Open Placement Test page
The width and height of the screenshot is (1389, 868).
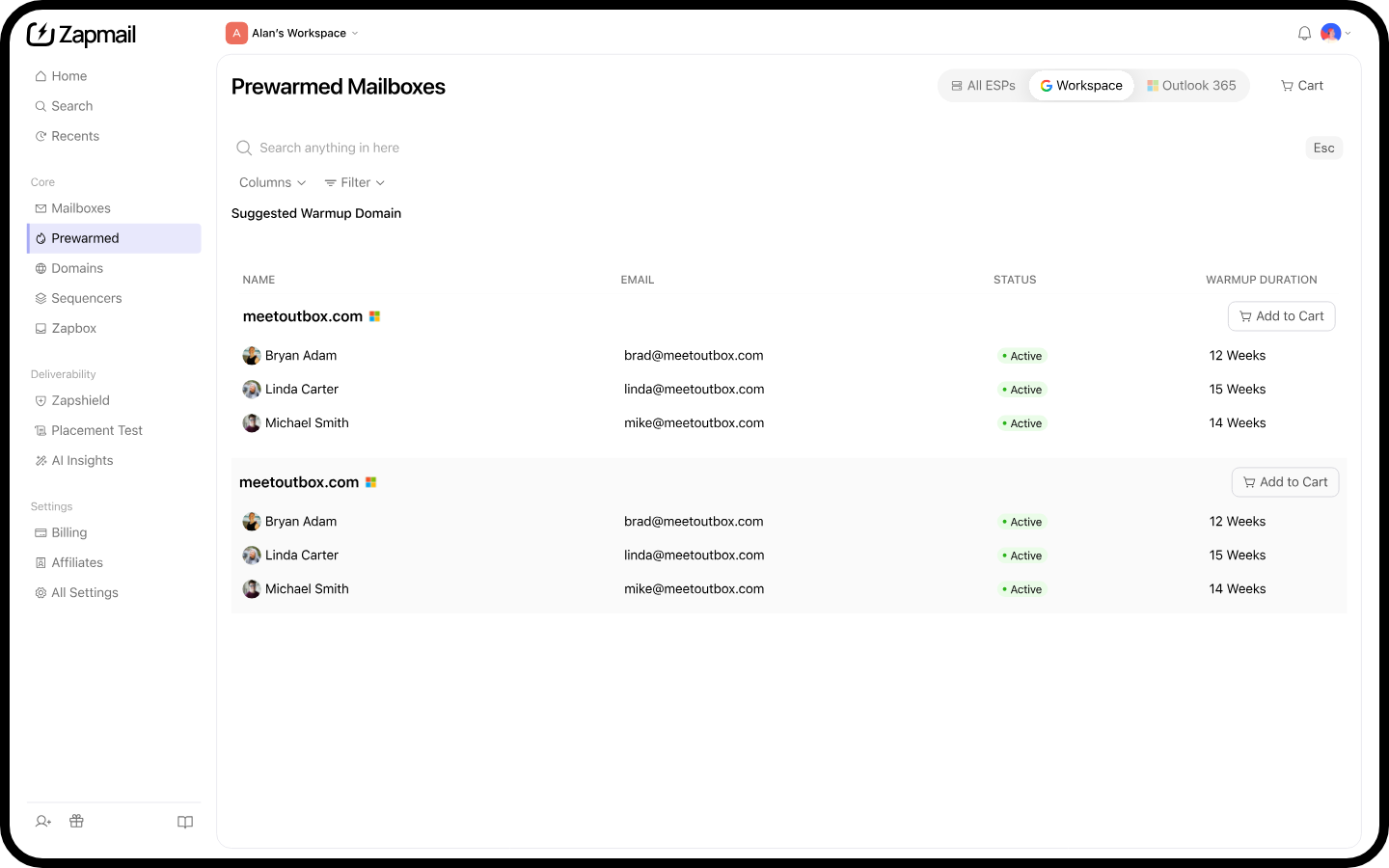coord(114,430)
